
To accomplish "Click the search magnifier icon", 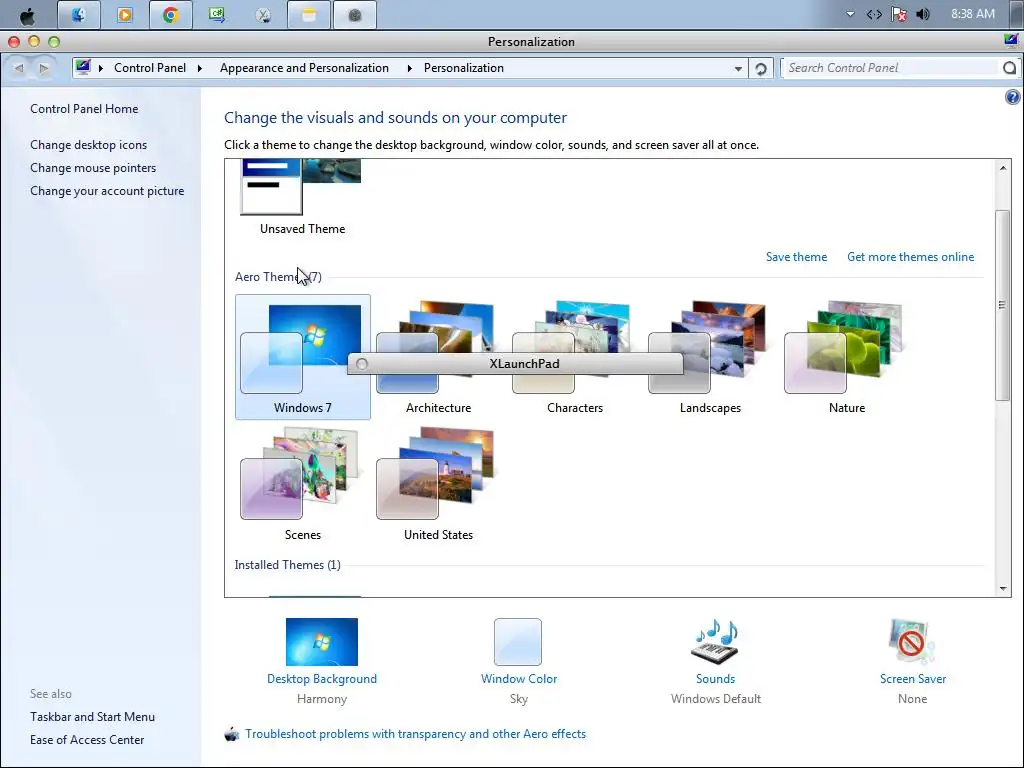I will [x=1009, y=68].
